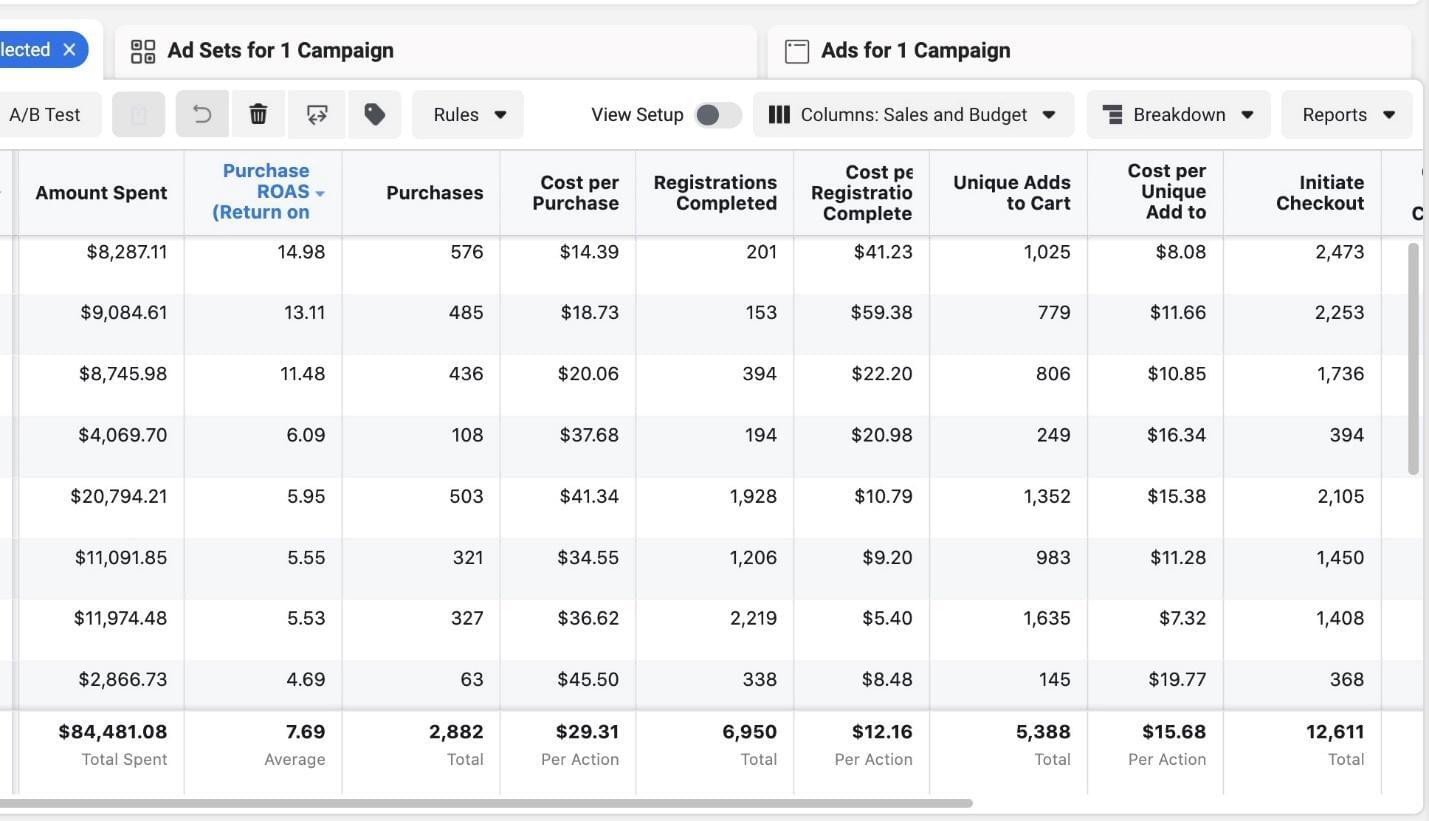Open the Reports dropdown

[x=1346, y=115]
